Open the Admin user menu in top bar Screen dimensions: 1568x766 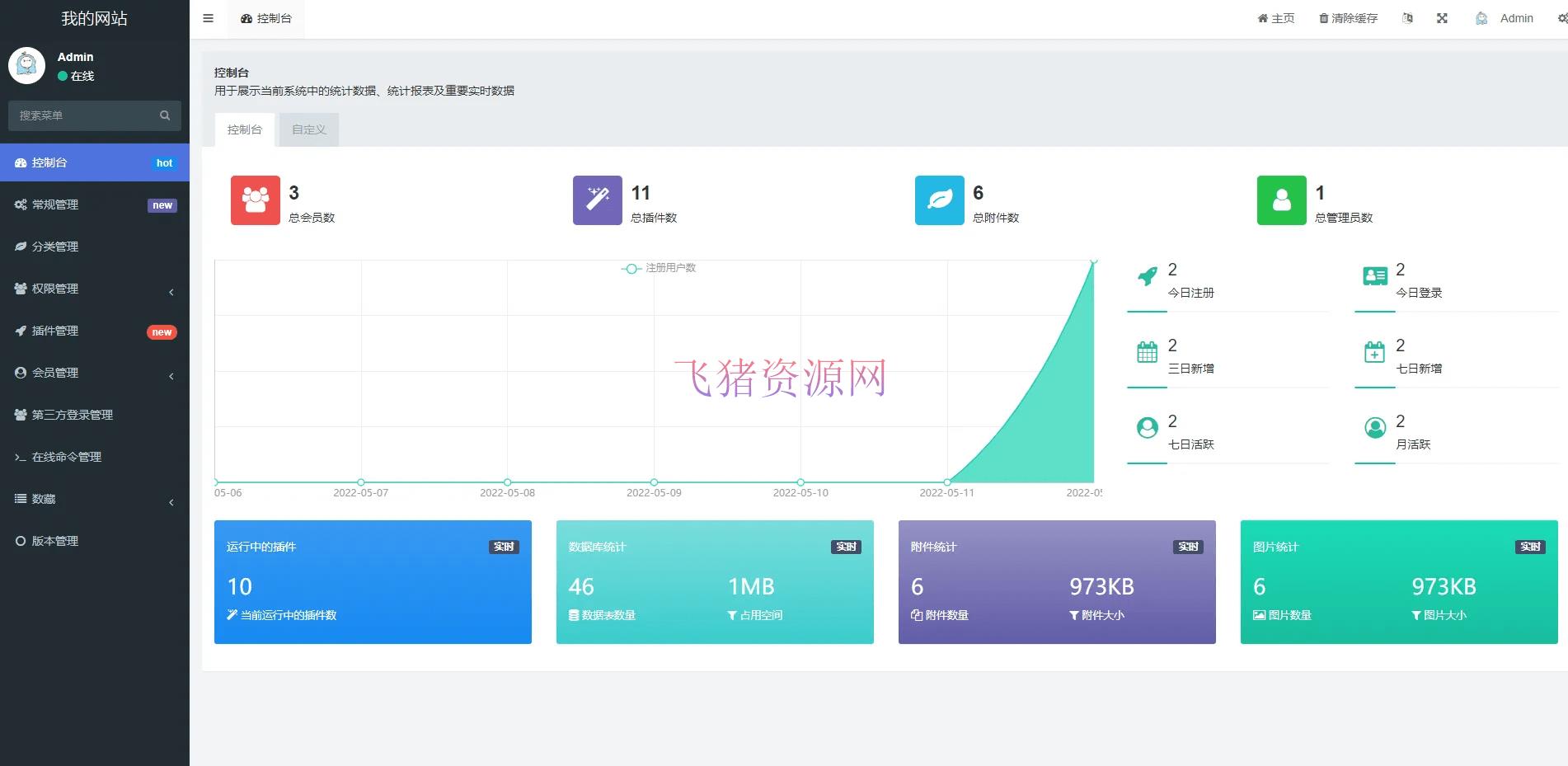(x=1504, y=17)
